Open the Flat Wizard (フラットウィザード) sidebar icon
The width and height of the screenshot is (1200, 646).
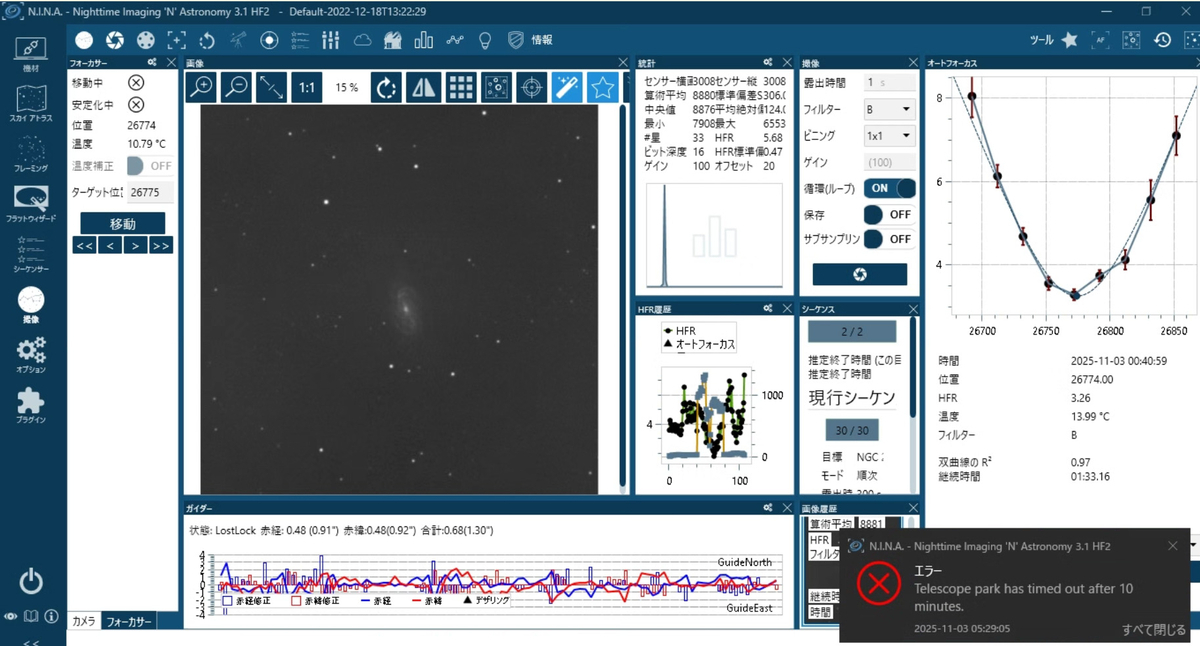31,203
